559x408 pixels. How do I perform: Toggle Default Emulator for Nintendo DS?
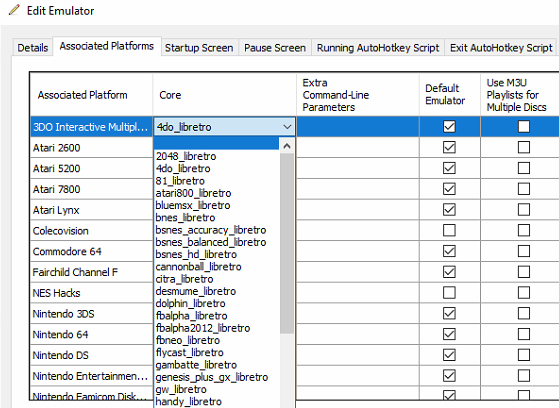pyautogui.click(x=449, y=355)
